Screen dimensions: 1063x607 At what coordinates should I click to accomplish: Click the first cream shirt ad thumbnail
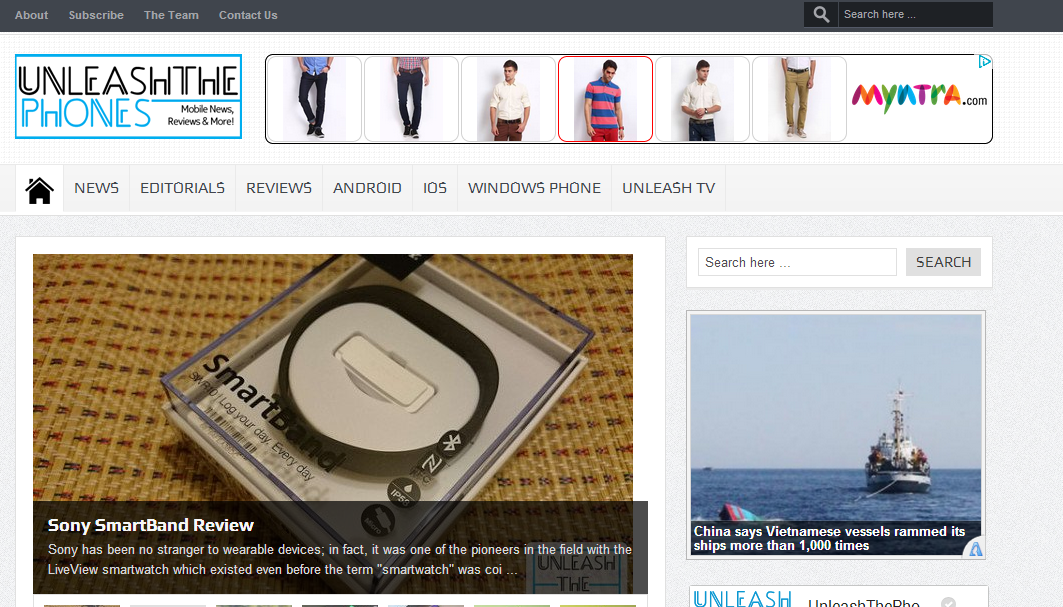508,99
